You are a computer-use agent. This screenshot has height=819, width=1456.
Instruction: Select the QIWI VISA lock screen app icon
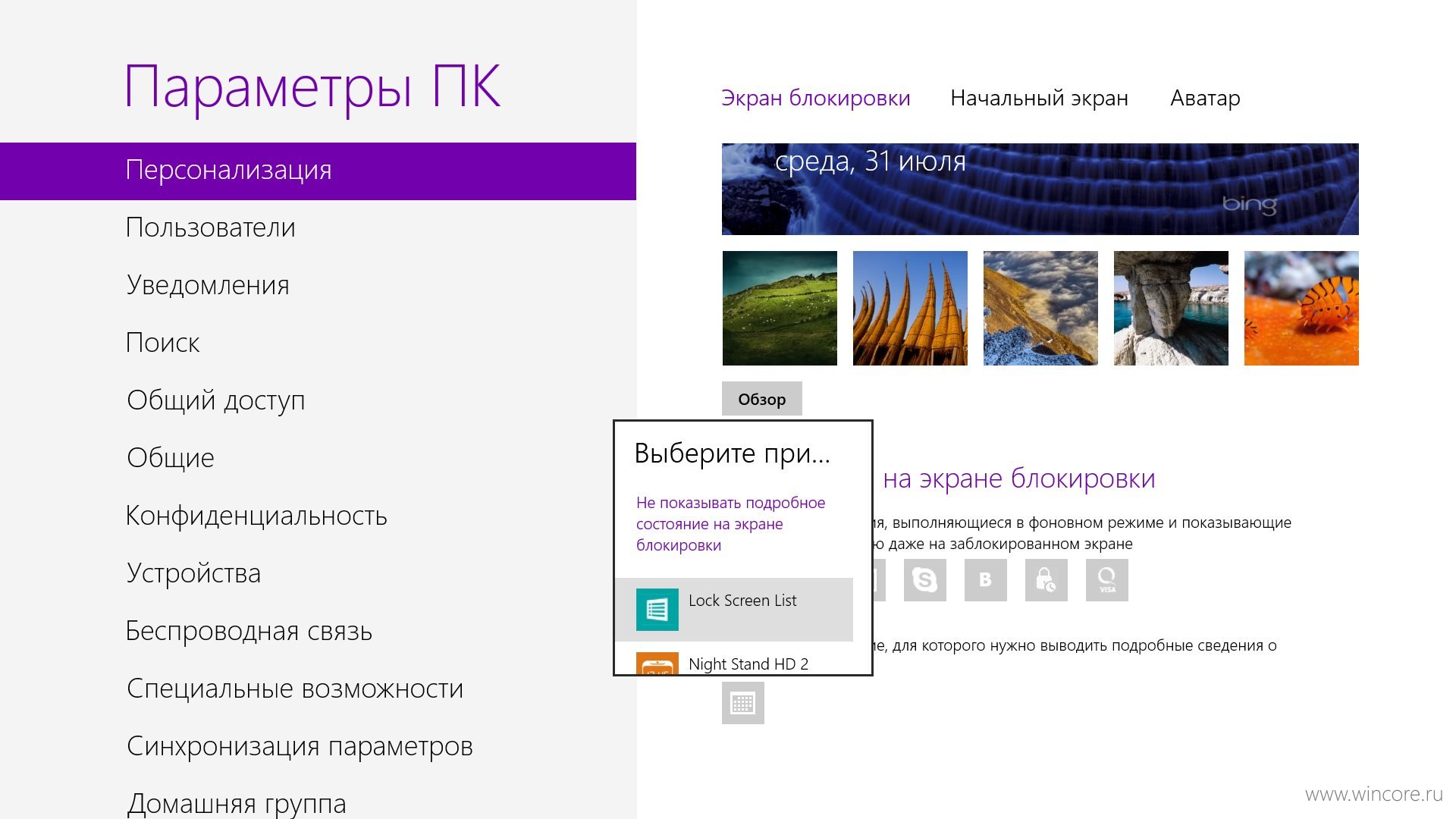coord(1106,580)
